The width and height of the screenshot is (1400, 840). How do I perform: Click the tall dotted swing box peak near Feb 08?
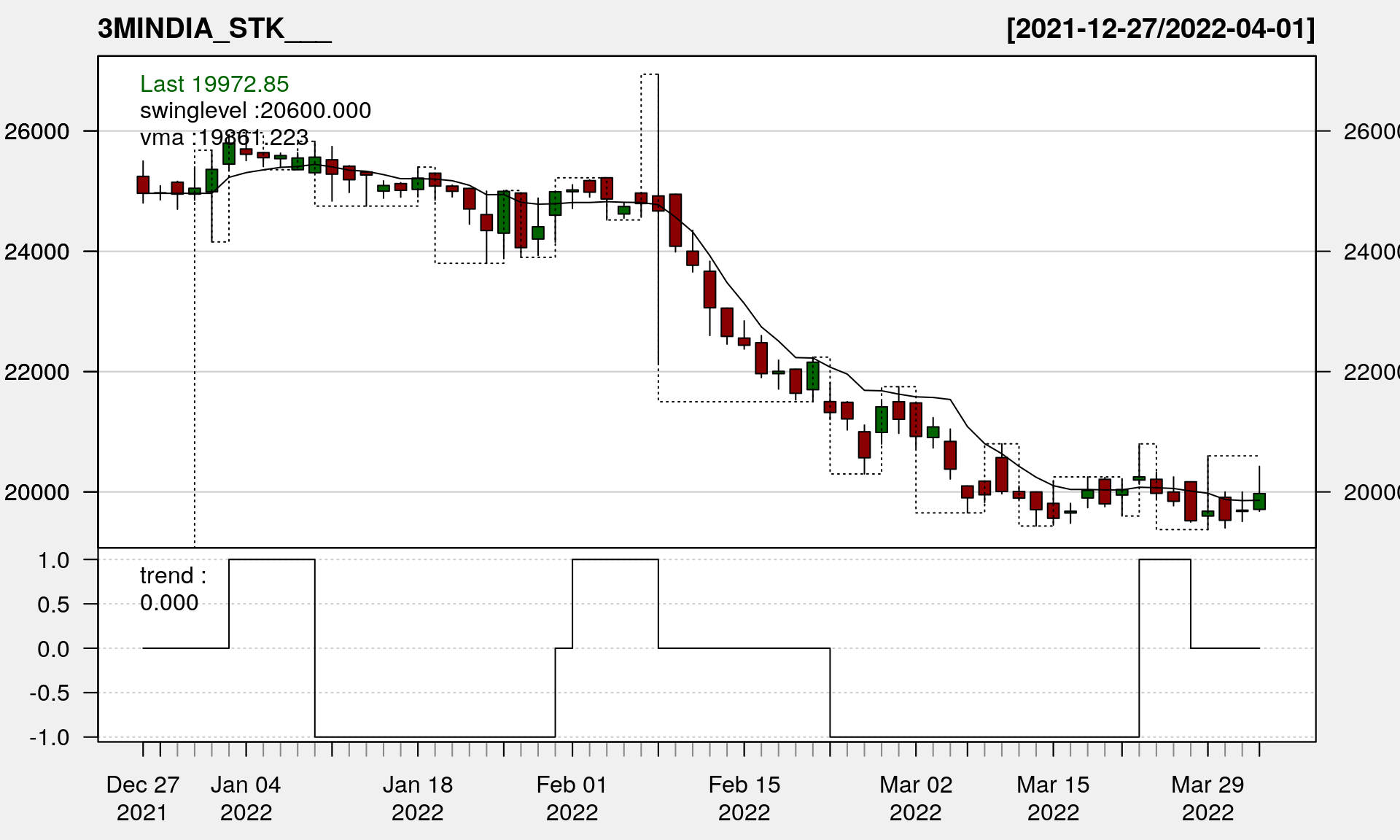pos(650,75)
